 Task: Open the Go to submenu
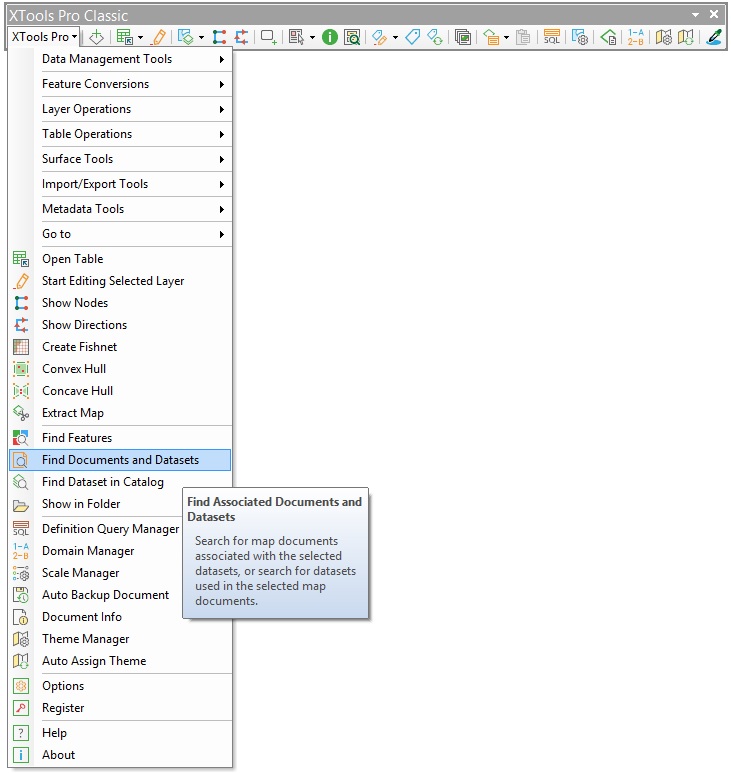coord(120,234)
